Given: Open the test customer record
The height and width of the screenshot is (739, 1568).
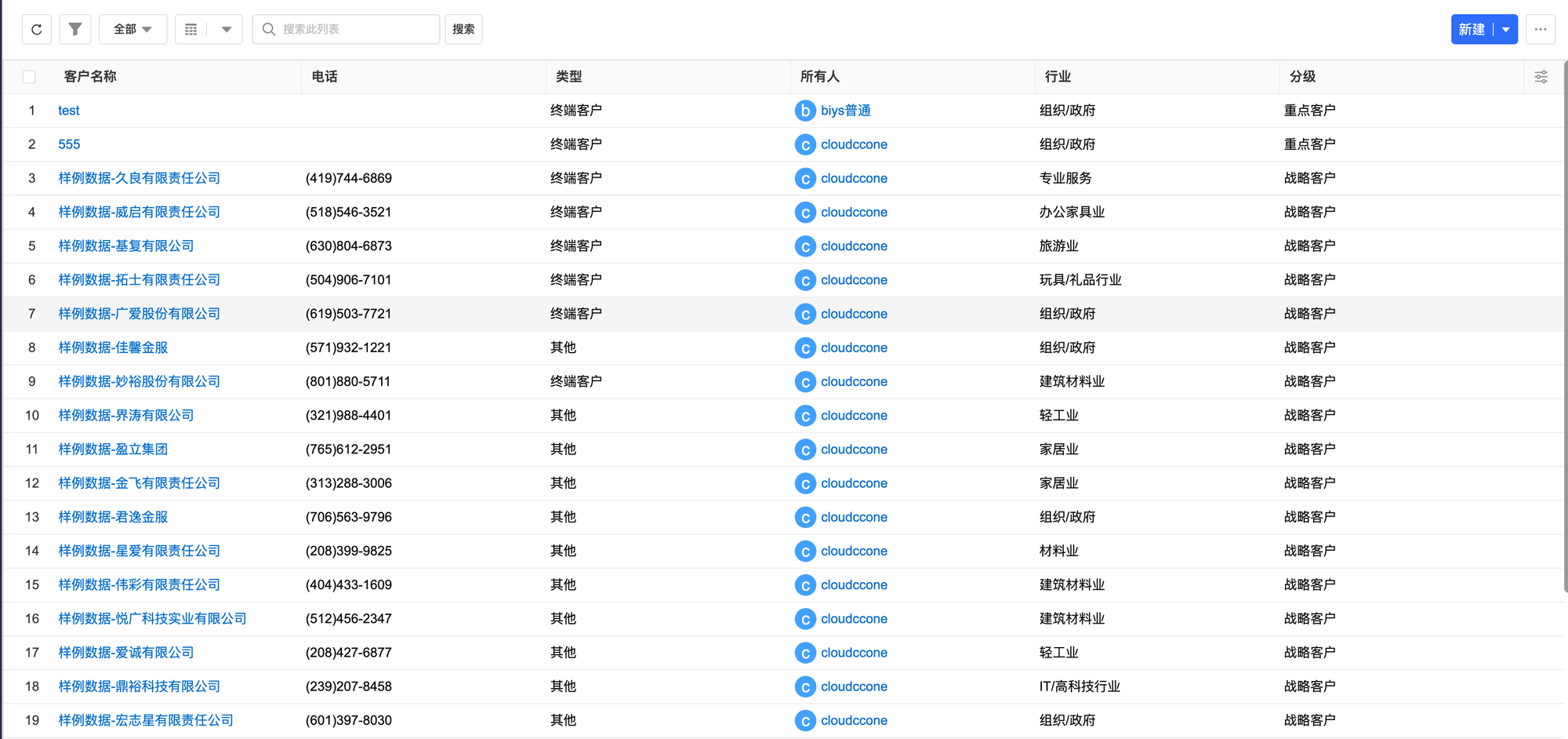Looking at the screenshot, I should [69, 111].
